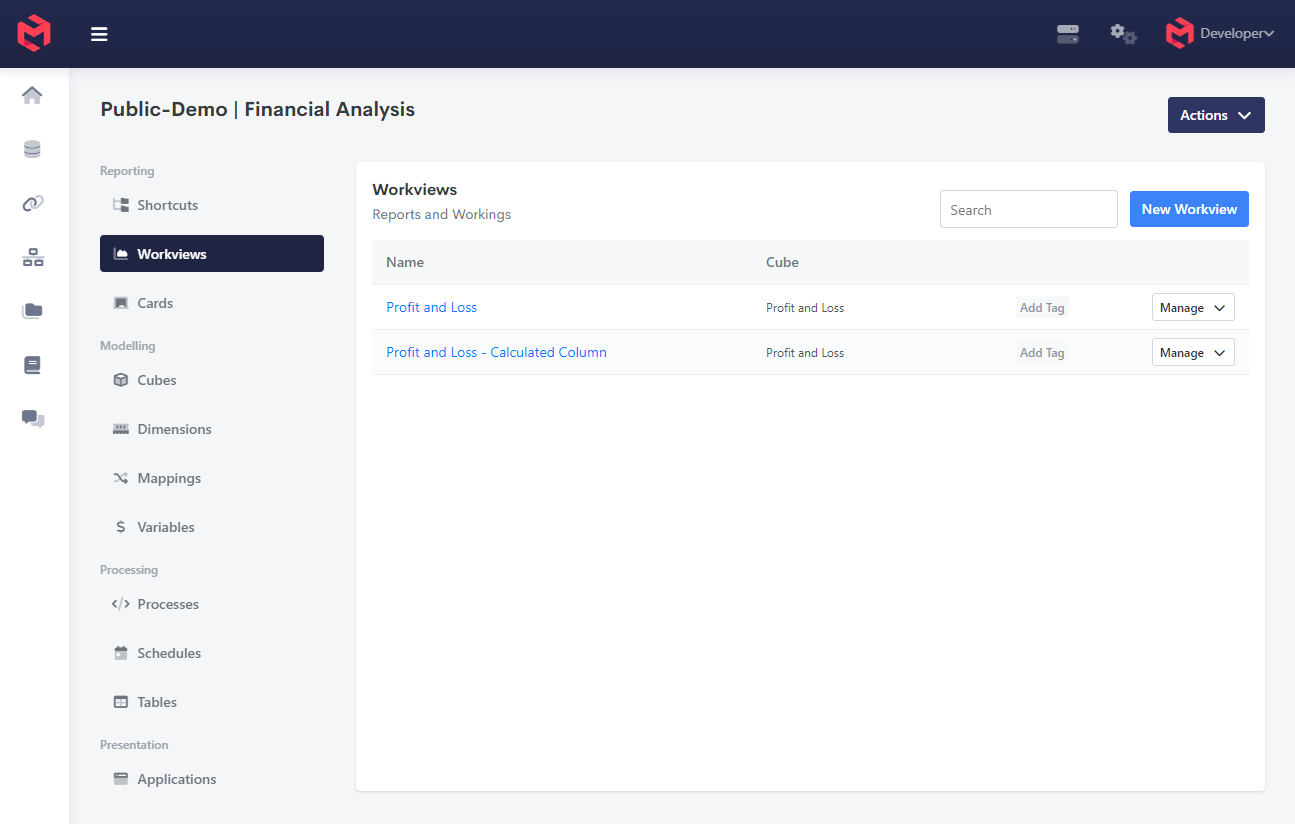
Task: Click the database stack sidebar icon
Action: [33, 149]
